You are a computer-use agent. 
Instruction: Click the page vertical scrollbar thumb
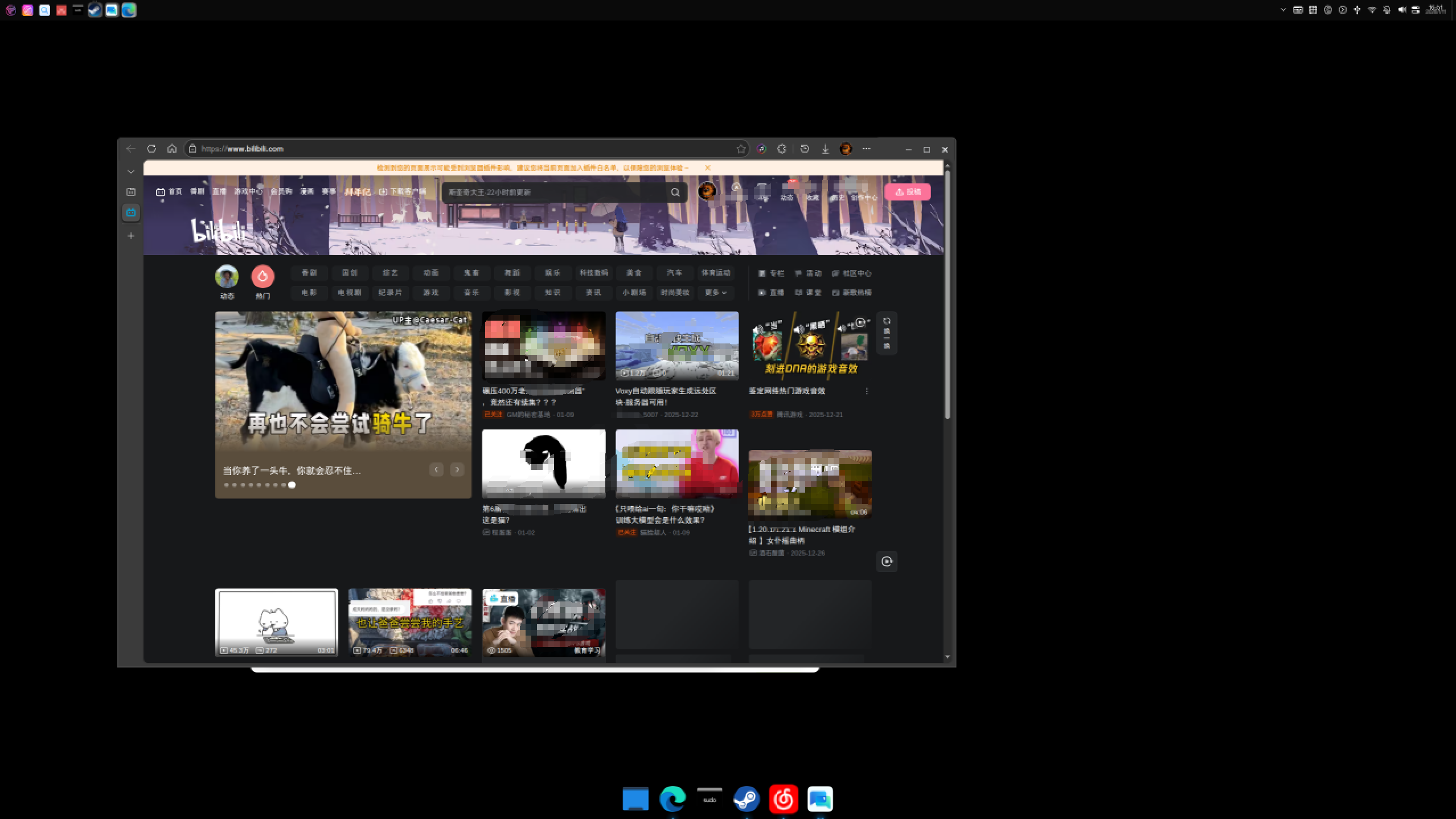click(x=948, y=294)
